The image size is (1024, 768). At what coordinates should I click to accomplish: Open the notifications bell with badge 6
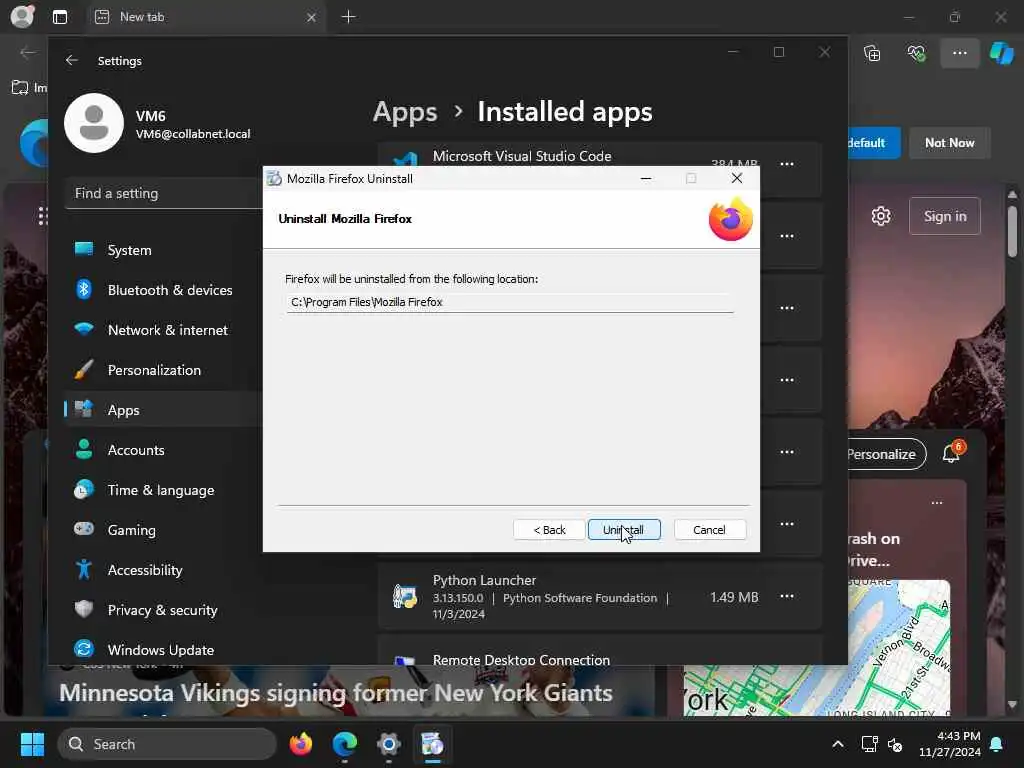[952, 452]
